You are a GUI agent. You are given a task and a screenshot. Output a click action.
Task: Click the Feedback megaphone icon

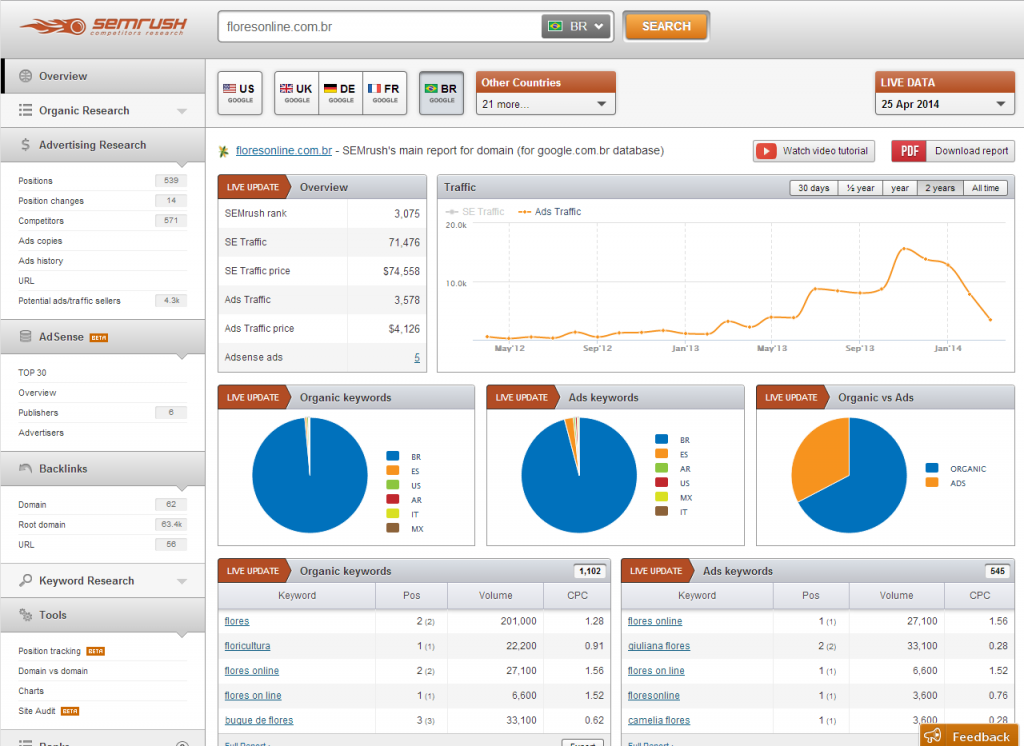(x=933, y=736)
